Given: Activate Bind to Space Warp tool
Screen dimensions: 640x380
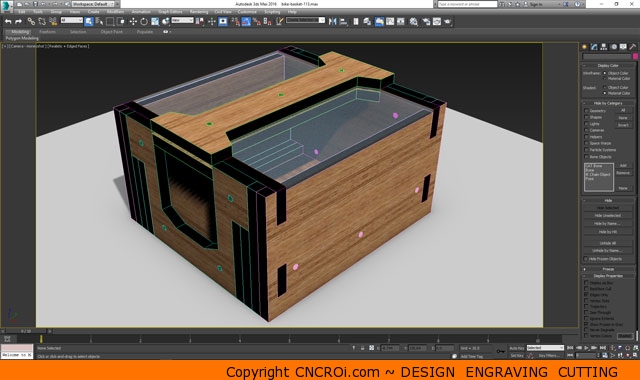Looking at the screenshot, I should tap(53, 22).
